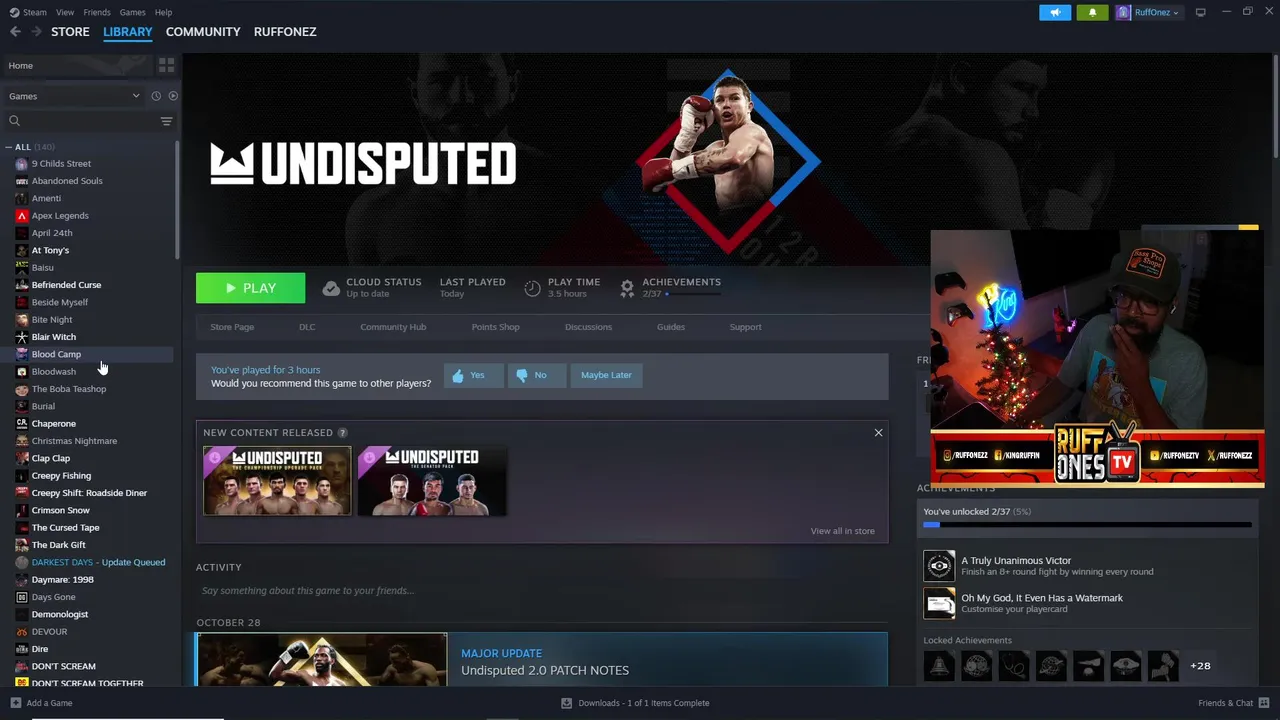Show the +28 more locked achievements
The height and width of the screenshot is (720, 1280).
click(1200, 666)
